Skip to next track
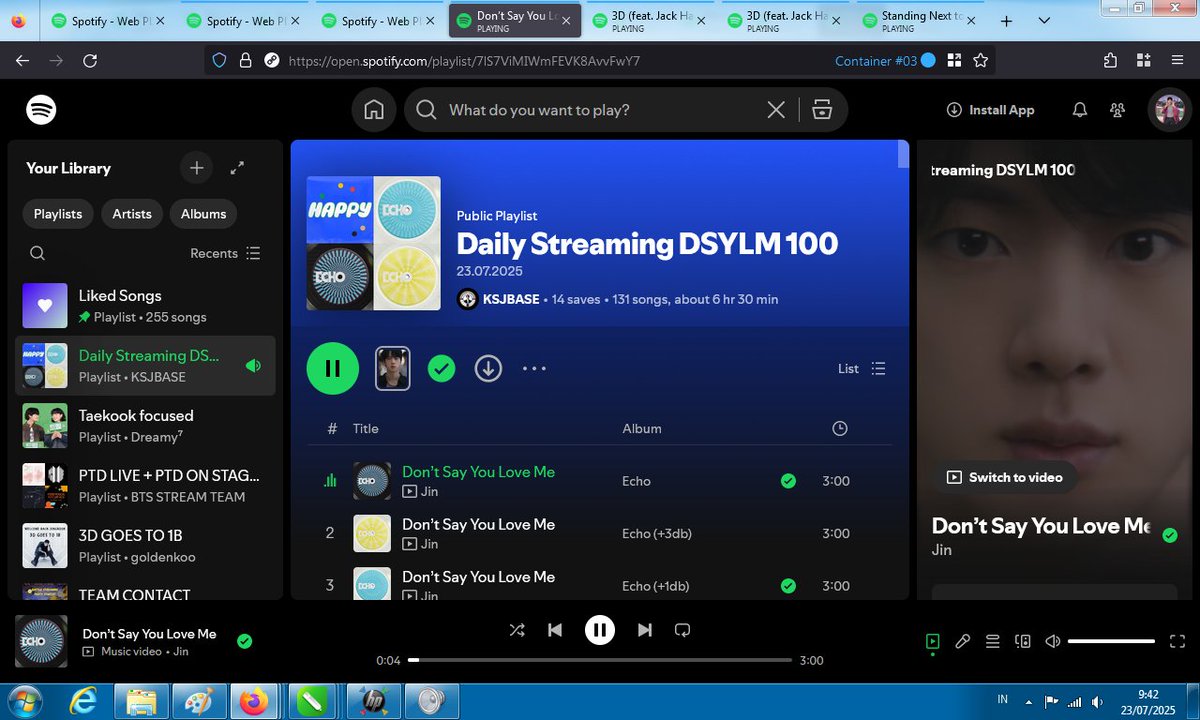 (x=644, y=630)
